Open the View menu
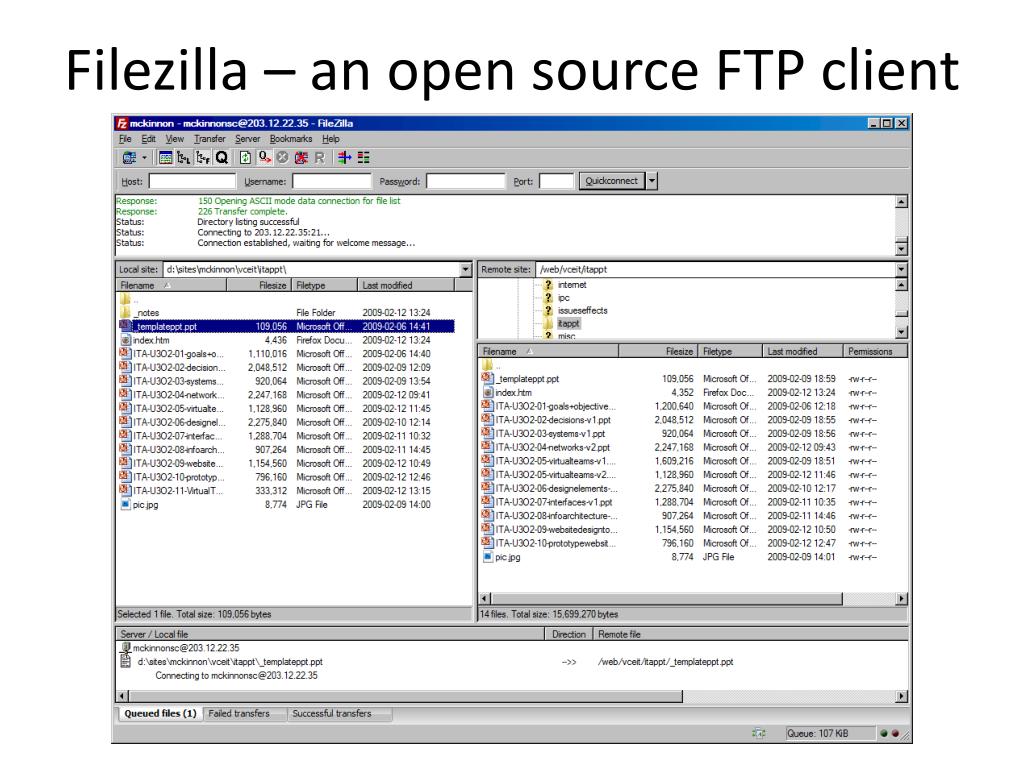The width and height of the screenshot is (1024, 768). (x=174, y=139)
